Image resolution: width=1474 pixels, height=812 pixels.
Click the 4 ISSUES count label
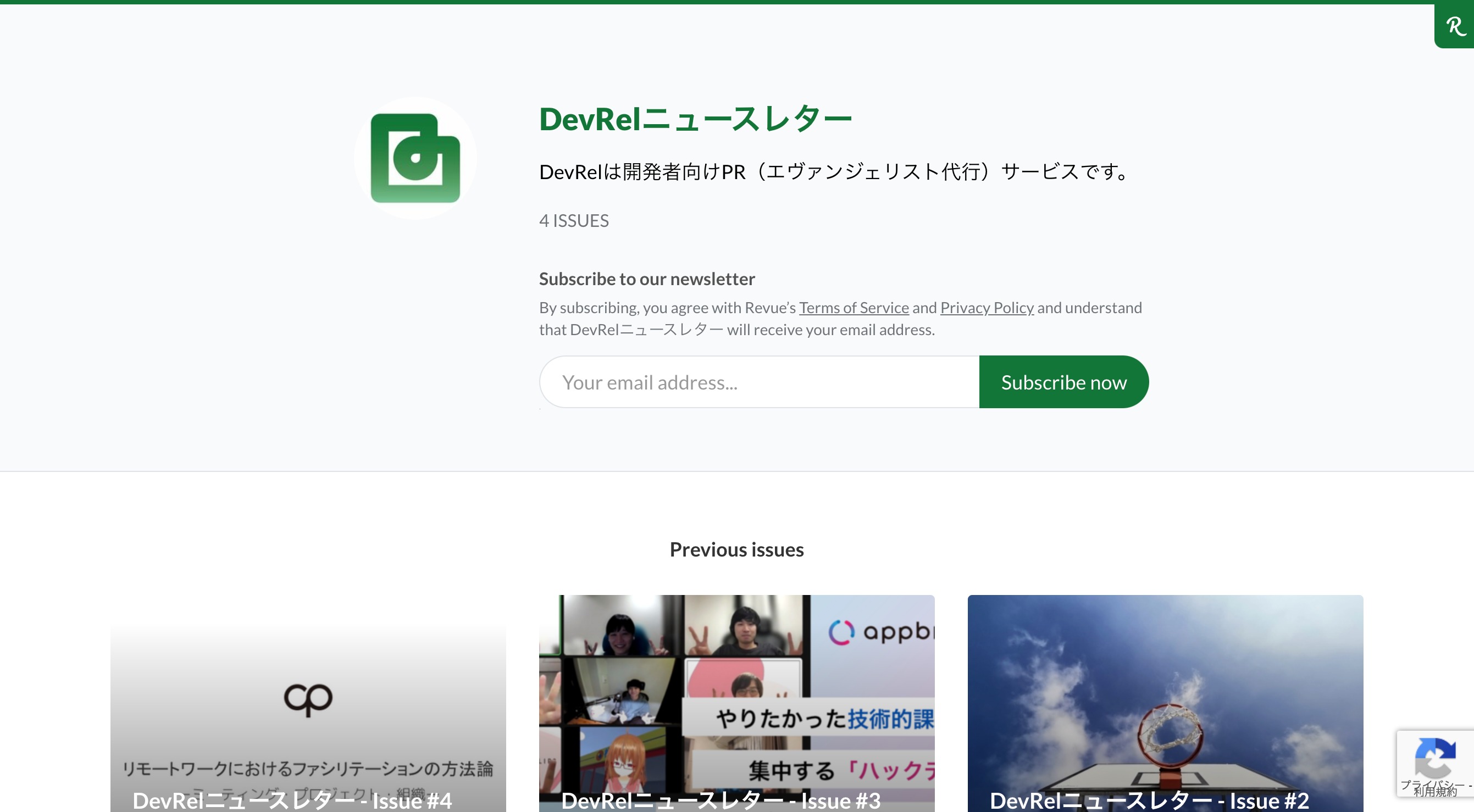pyautogui.click(x=573, y=221)
